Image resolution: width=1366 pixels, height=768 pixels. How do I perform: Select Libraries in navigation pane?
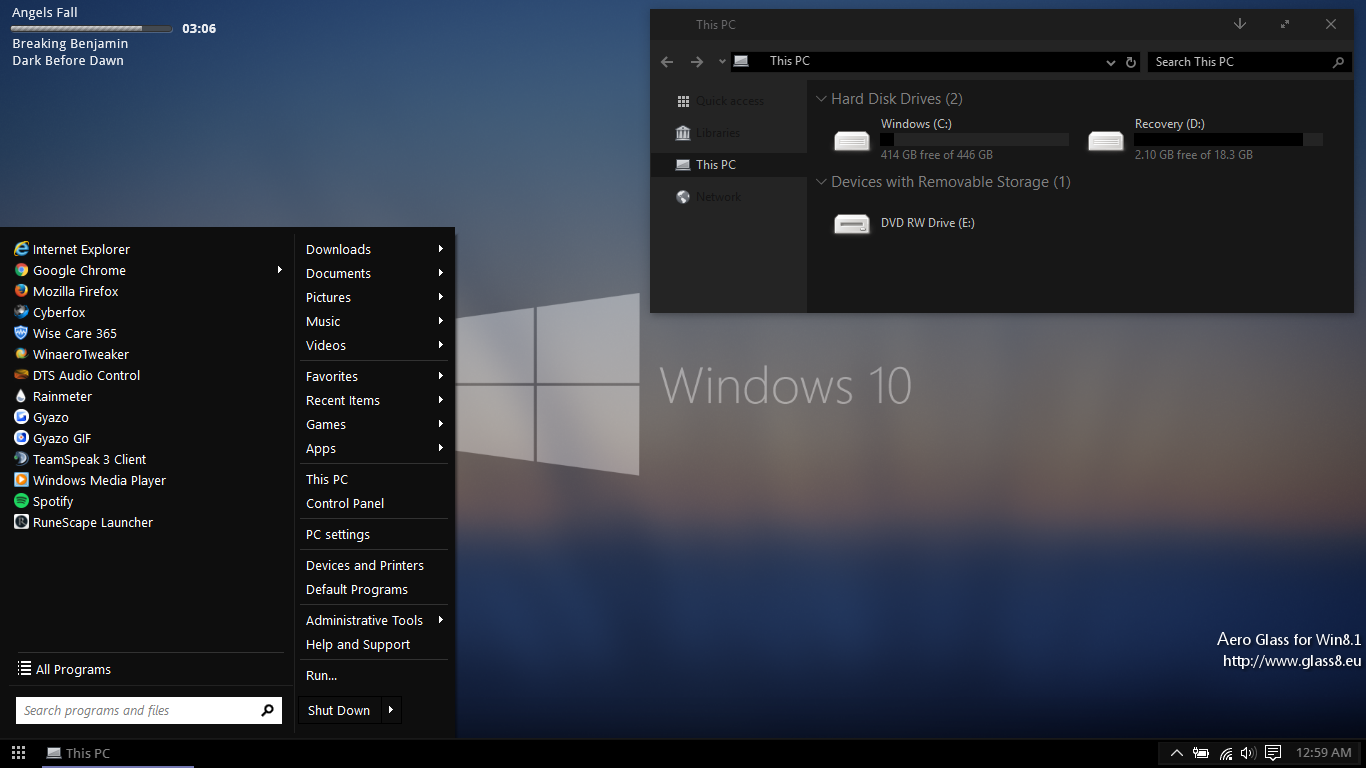tap(728, 133)
